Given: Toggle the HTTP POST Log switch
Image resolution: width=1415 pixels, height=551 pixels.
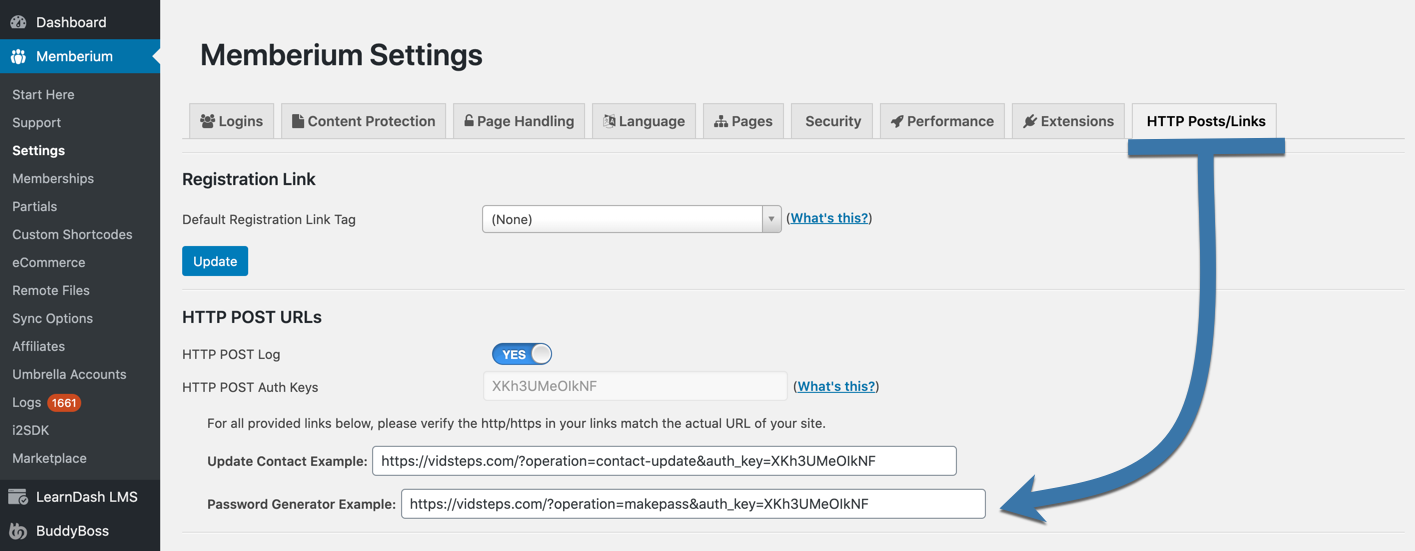Looking at the screenshot, I should click(522, 354).
